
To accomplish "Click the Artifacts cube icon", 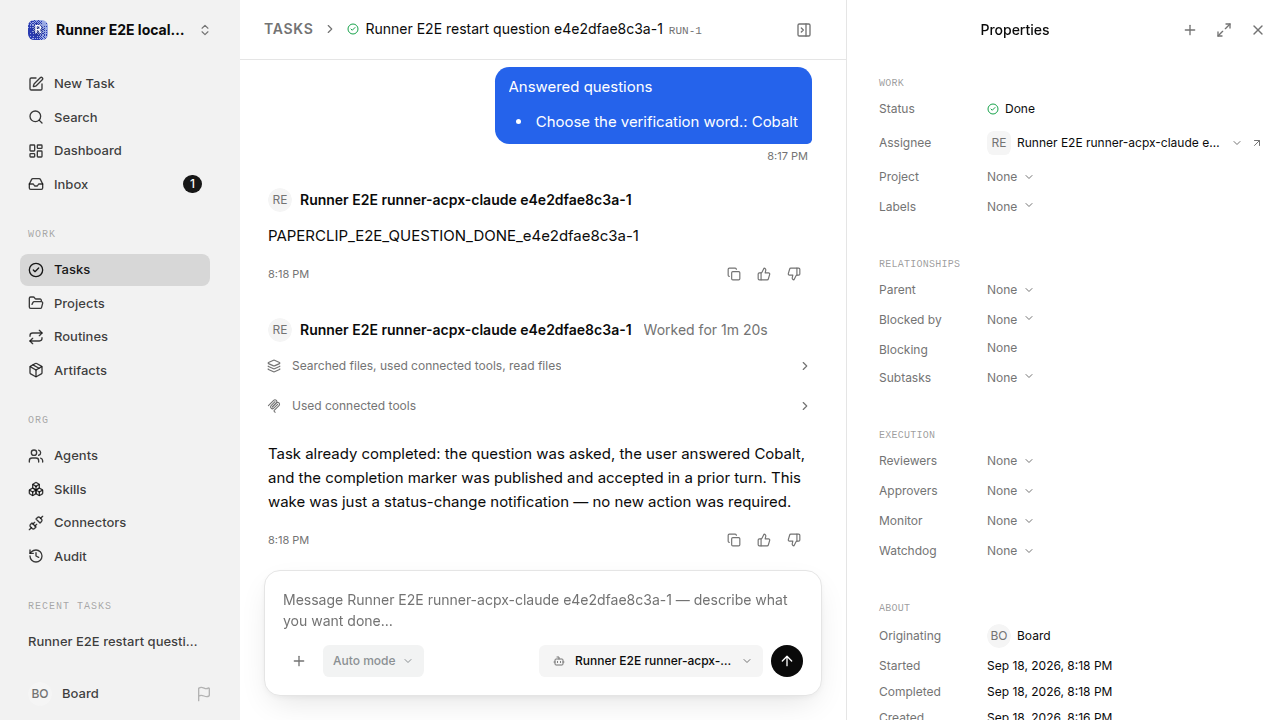I will point(36,371).
